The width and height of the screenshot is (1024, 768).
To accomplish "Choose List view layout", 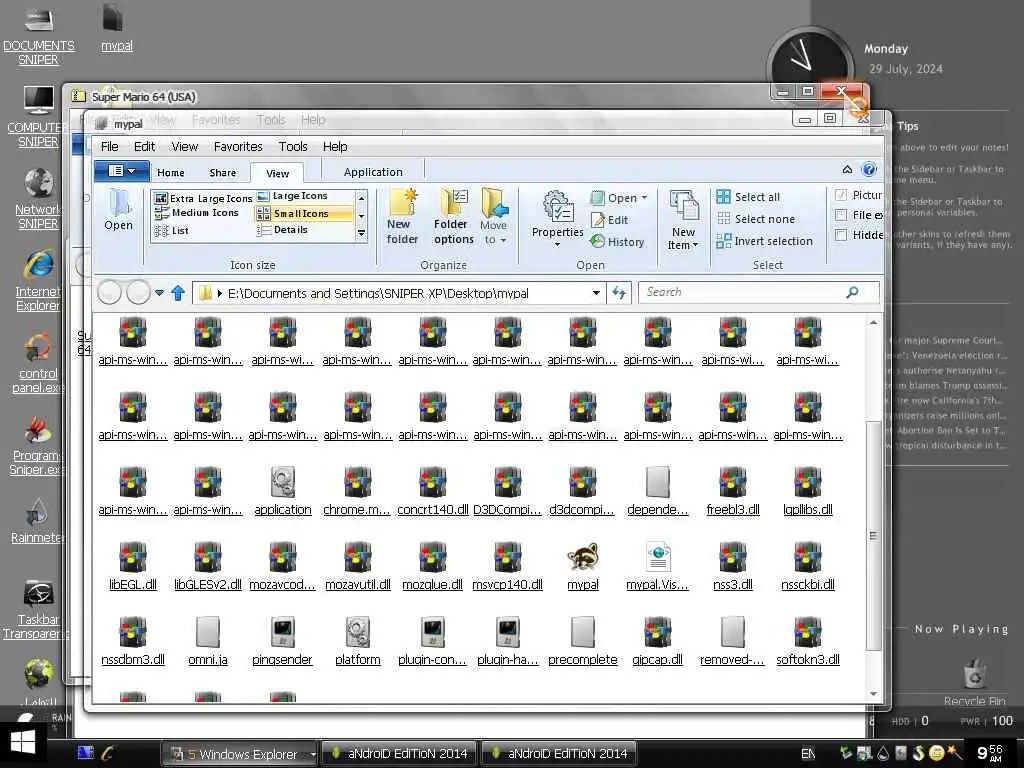I will click(172, 231).
